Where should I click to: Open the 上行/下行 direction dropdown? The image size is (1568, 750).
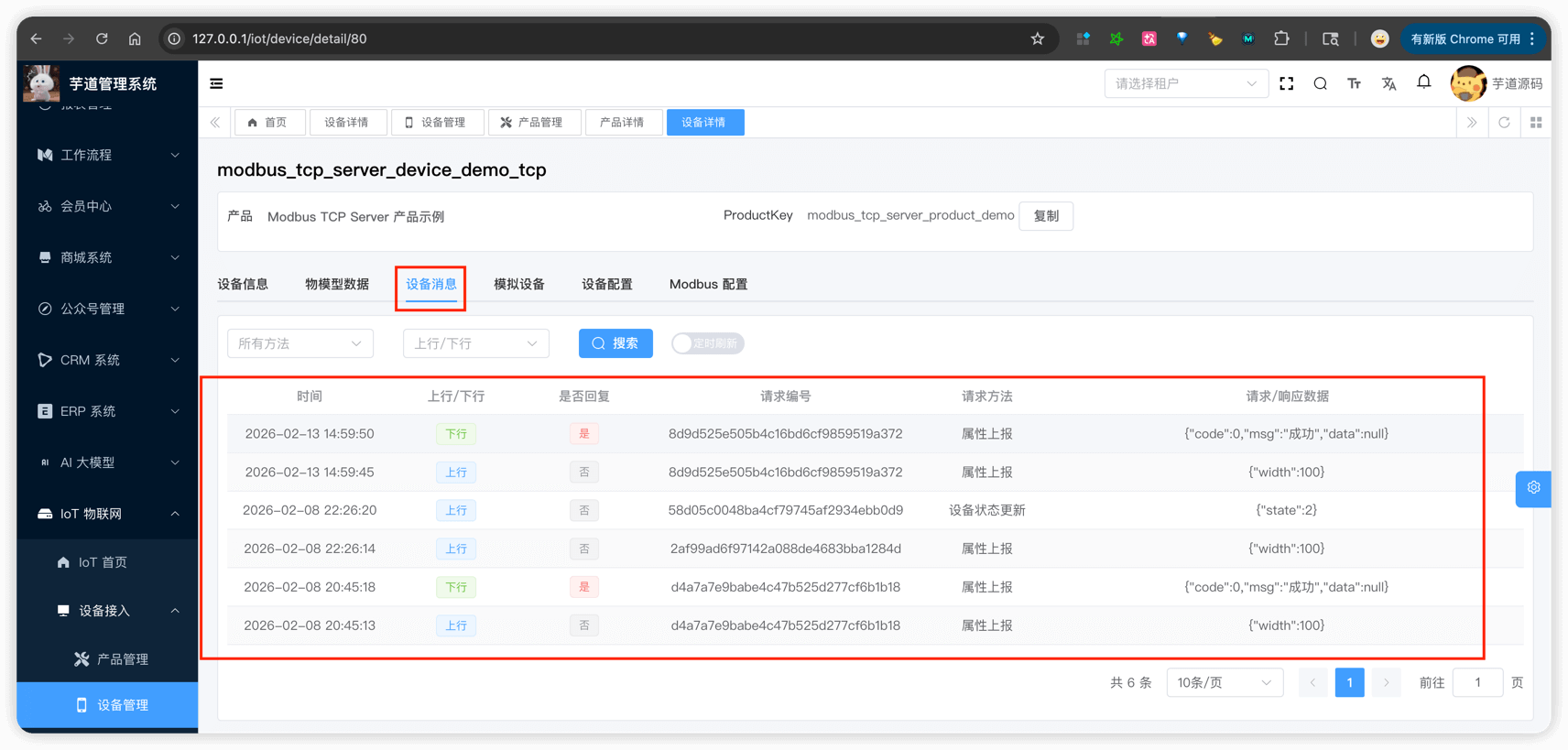[x=475, y=343]
